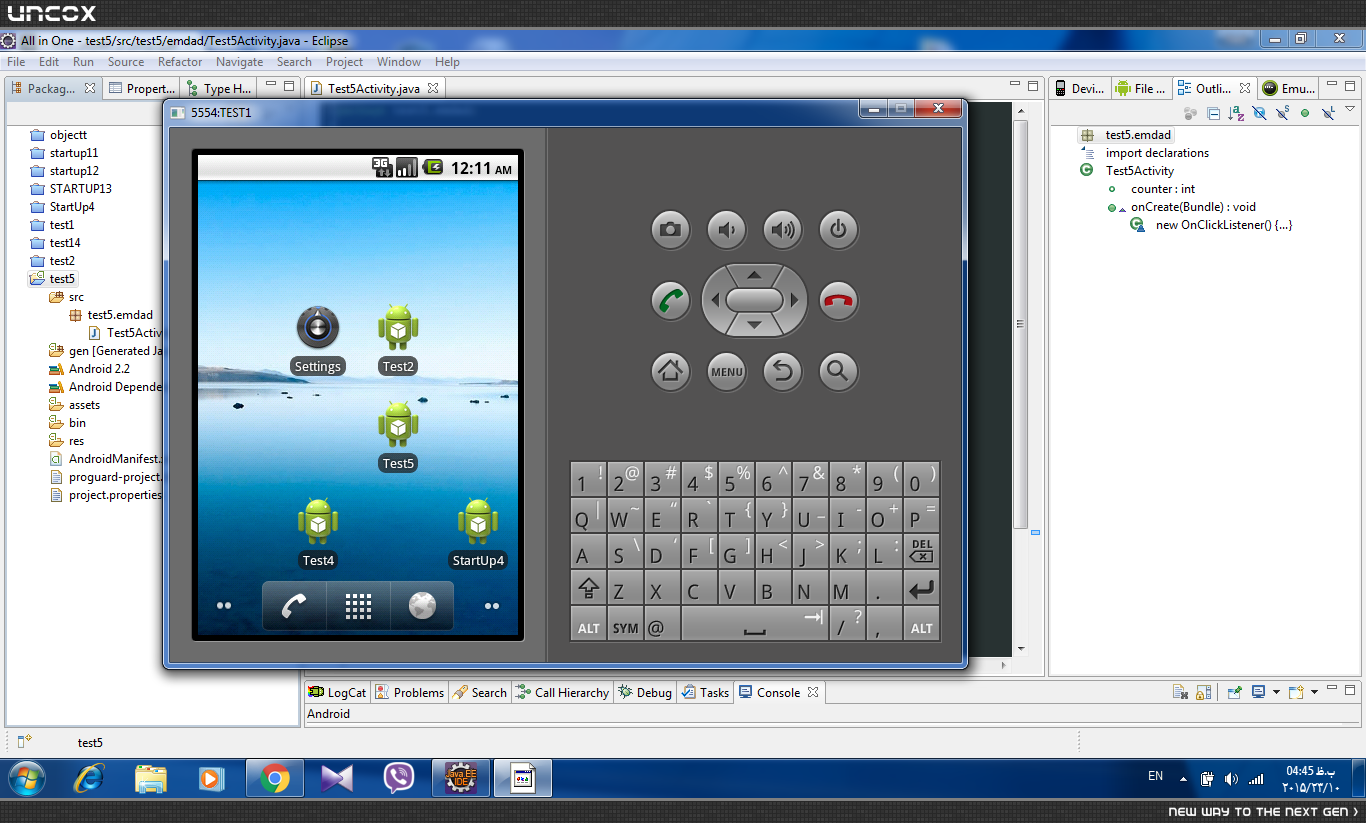Switch to the Devices tab
The width and height of the screenshot is (1366, 823).
(1079, 88)
